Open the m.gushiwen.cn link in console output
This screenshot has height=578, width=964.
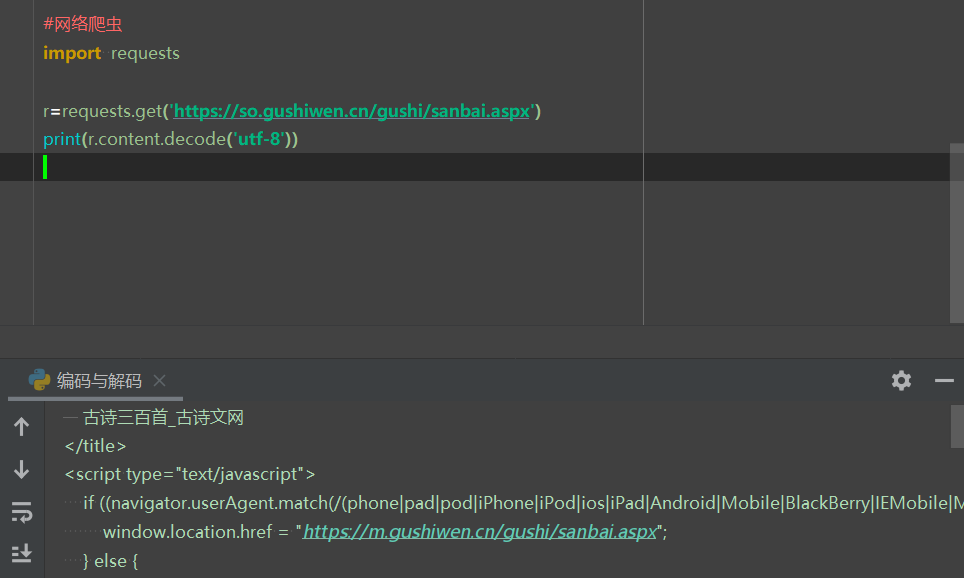(480, 532)
